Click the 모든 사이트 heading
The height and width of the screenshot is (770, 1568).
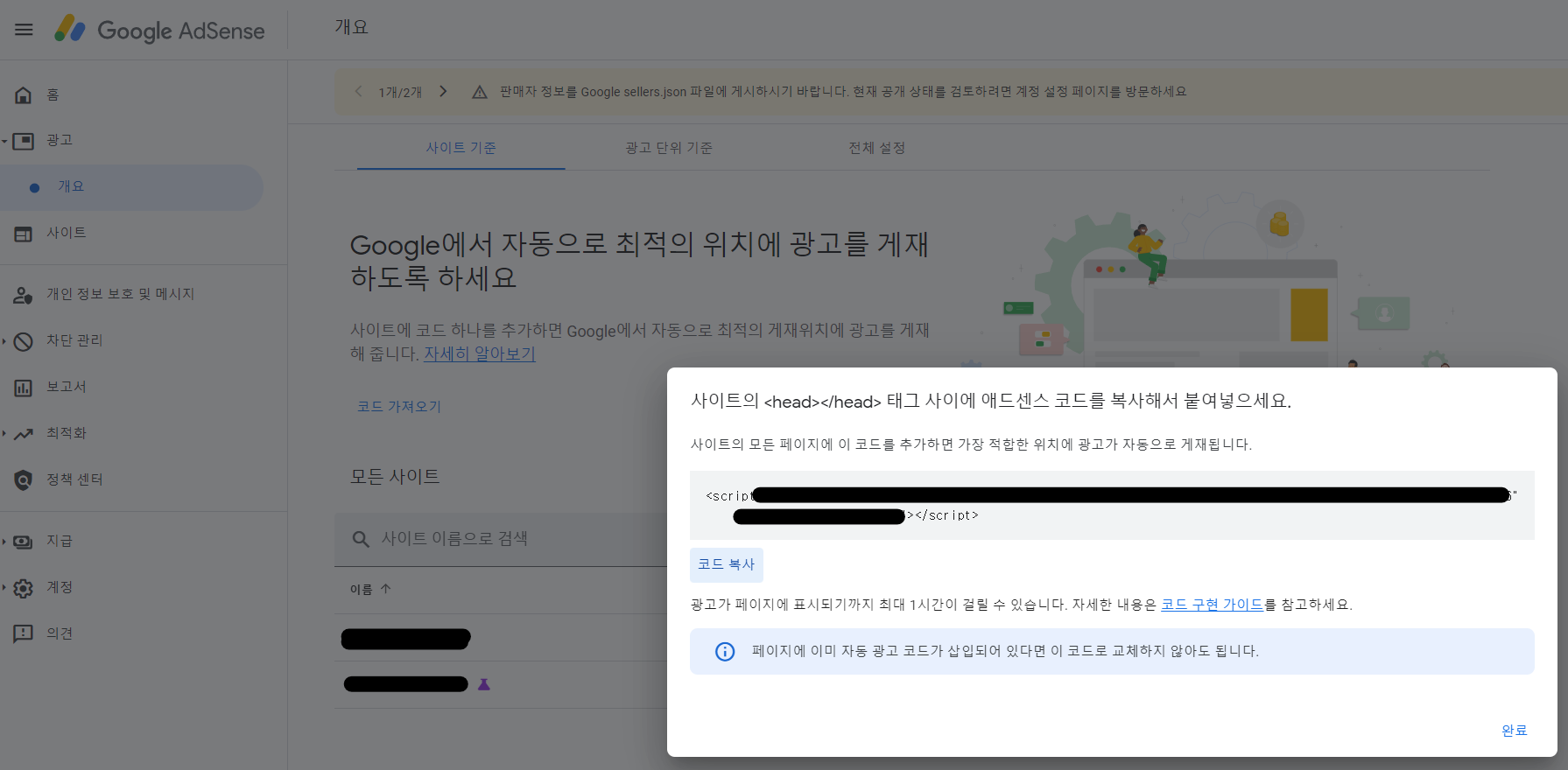coord(395,477)
